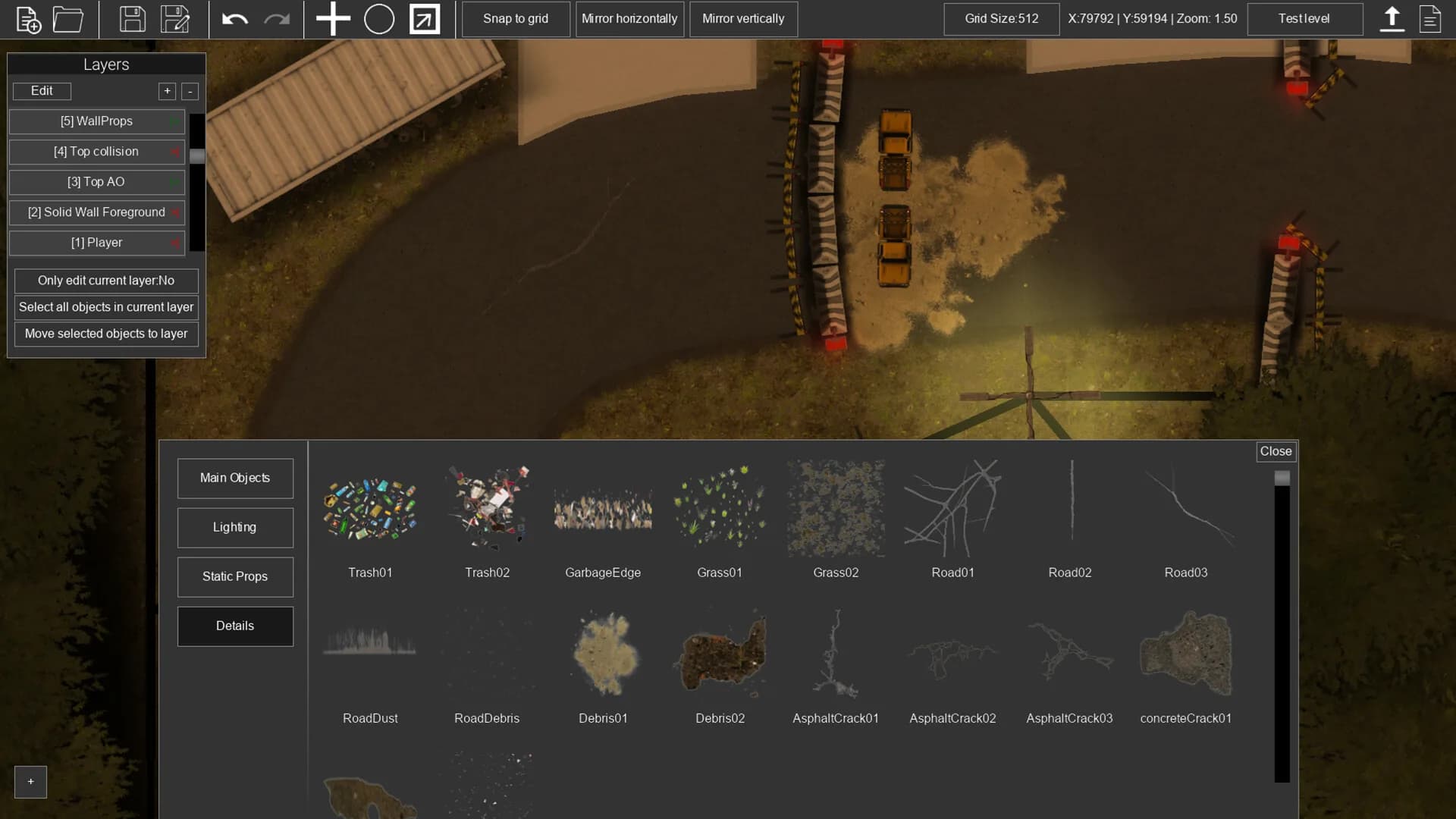
Task: Open a level with folder icon
Action: pos(68,19)
